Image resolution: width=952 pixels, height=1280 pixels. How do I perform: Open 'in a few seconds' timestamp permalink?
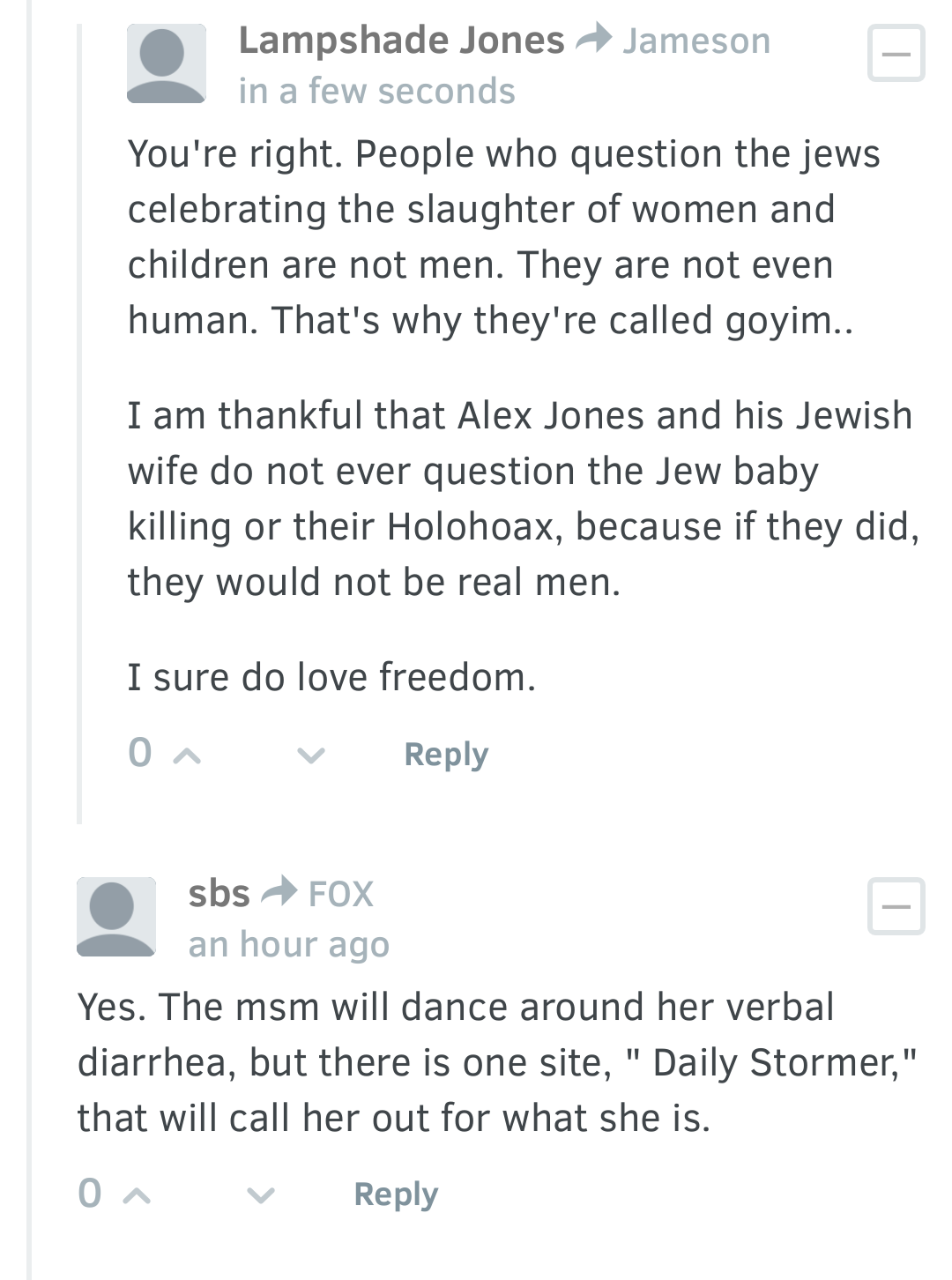click(376, 91)
